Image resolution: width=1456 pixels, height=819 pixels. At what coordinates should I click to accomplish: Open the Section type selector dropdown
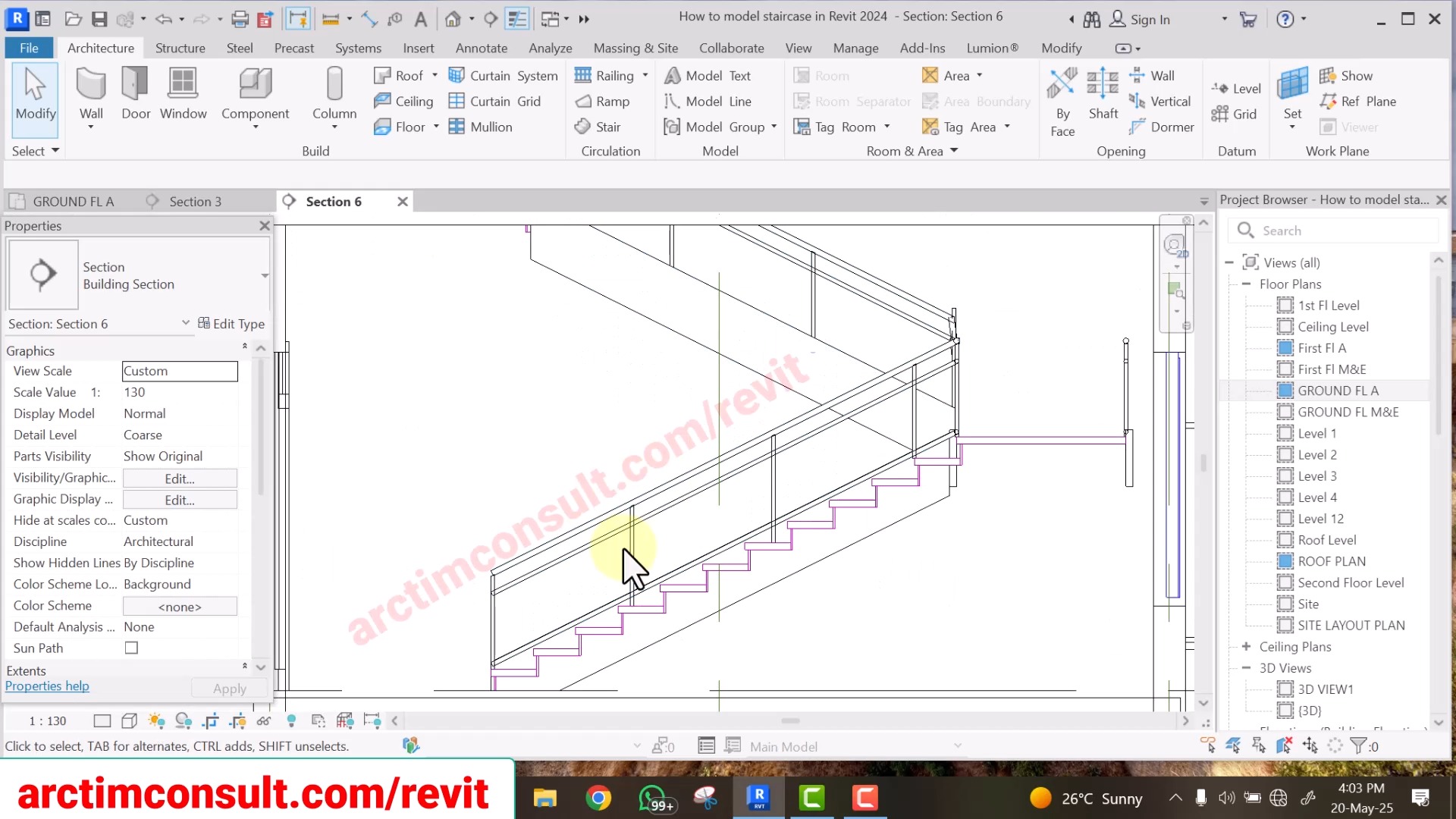[x=265, y=275]
